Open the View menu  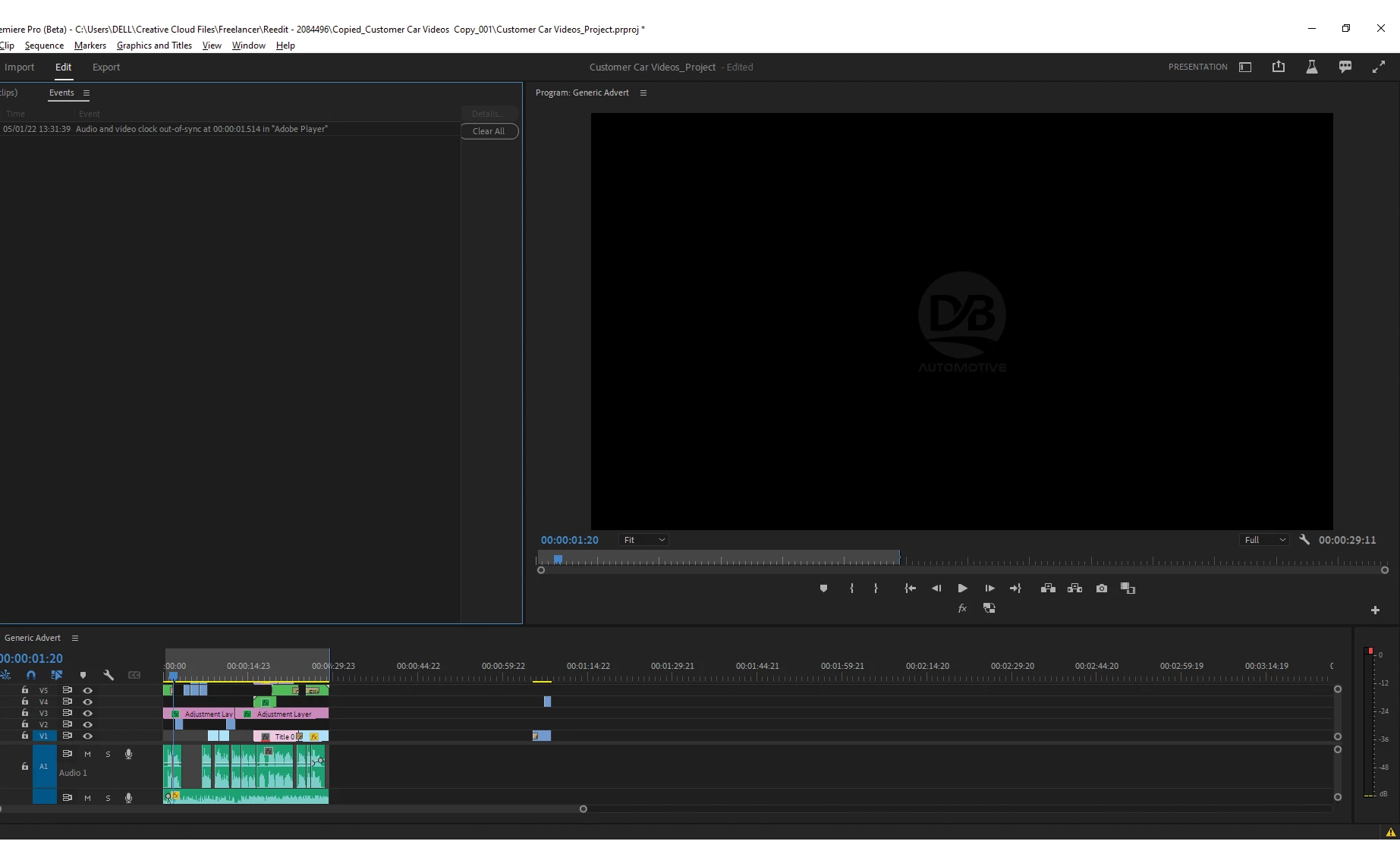click(212, 46)
